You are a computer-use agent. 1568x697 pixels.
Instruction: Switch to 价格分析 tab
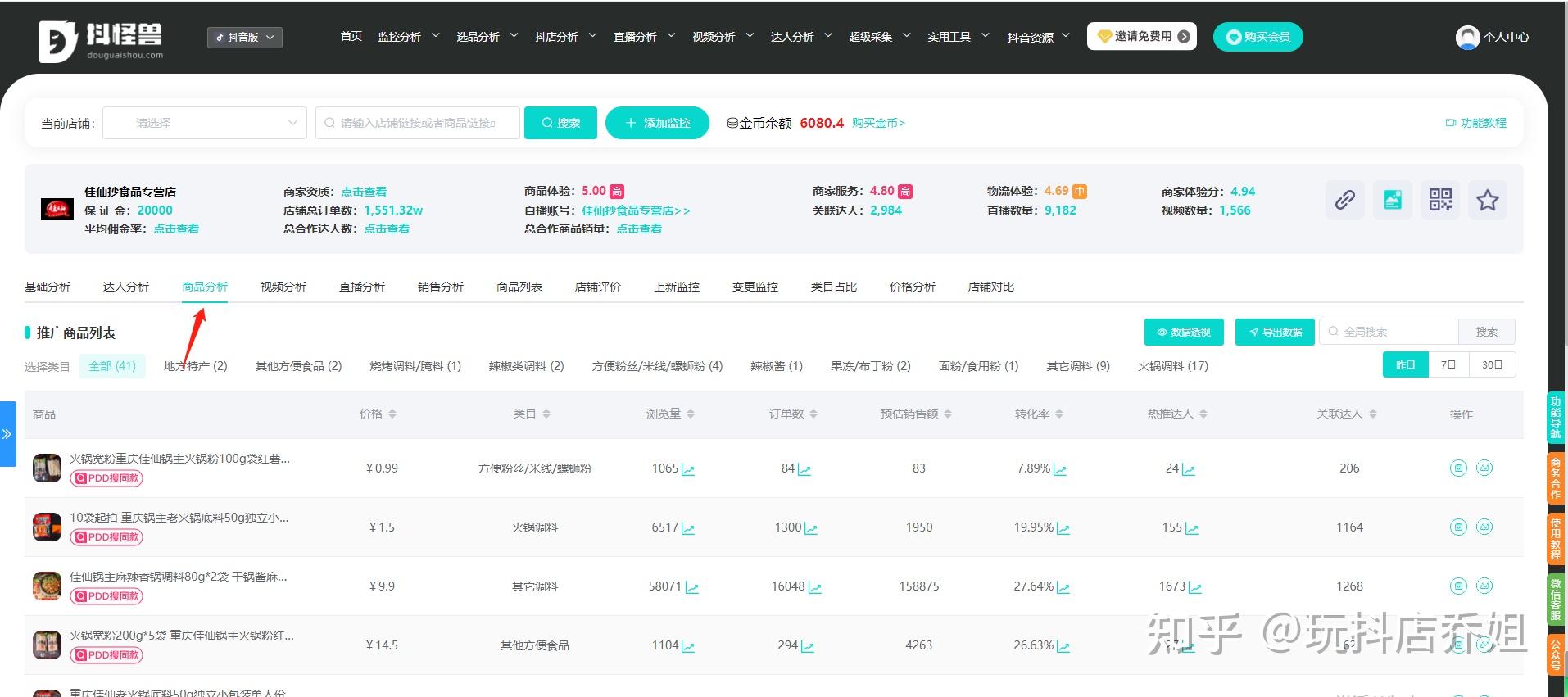[x=913, y=287]
